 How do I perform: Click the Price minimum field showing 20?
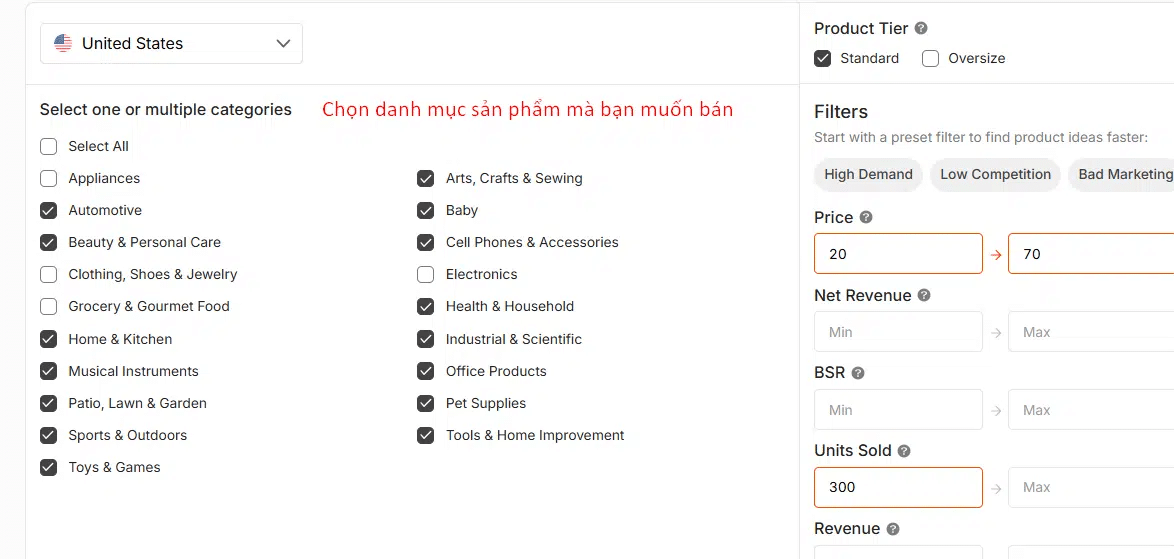click(x=898, y=254)
